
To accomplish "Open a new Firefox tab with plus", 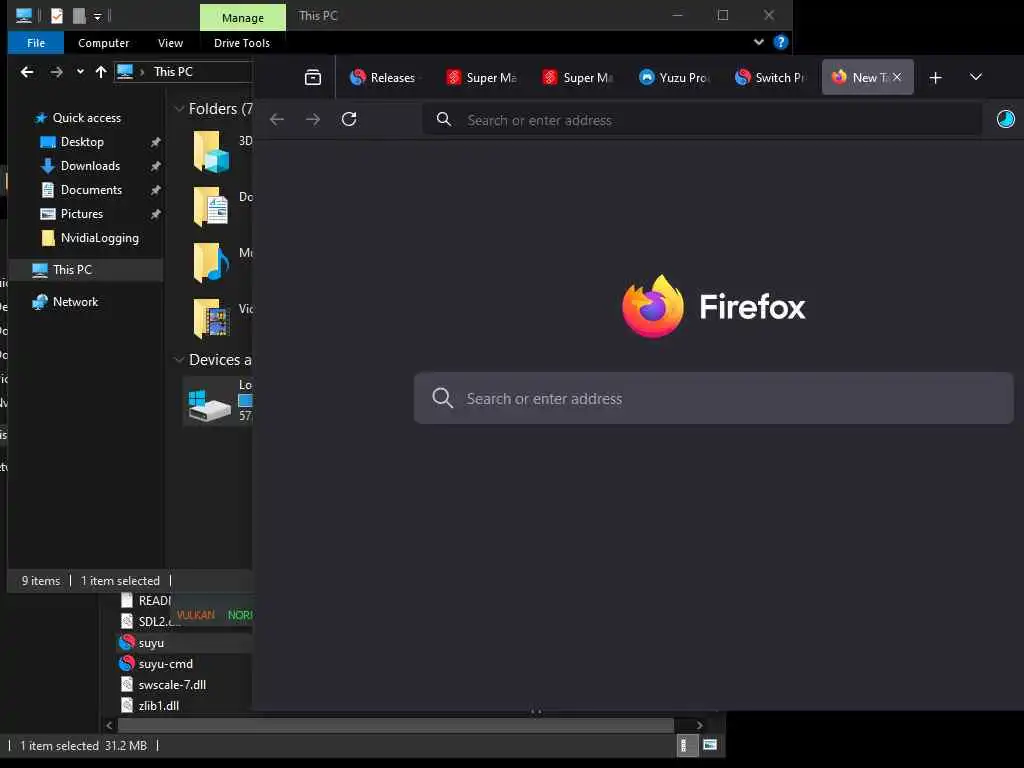I will click(x=935, y=78).
